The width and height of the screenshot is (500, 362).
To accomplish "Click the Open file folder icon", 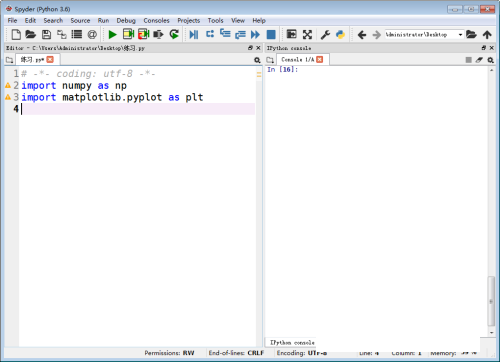I will [x=31, y=34].
